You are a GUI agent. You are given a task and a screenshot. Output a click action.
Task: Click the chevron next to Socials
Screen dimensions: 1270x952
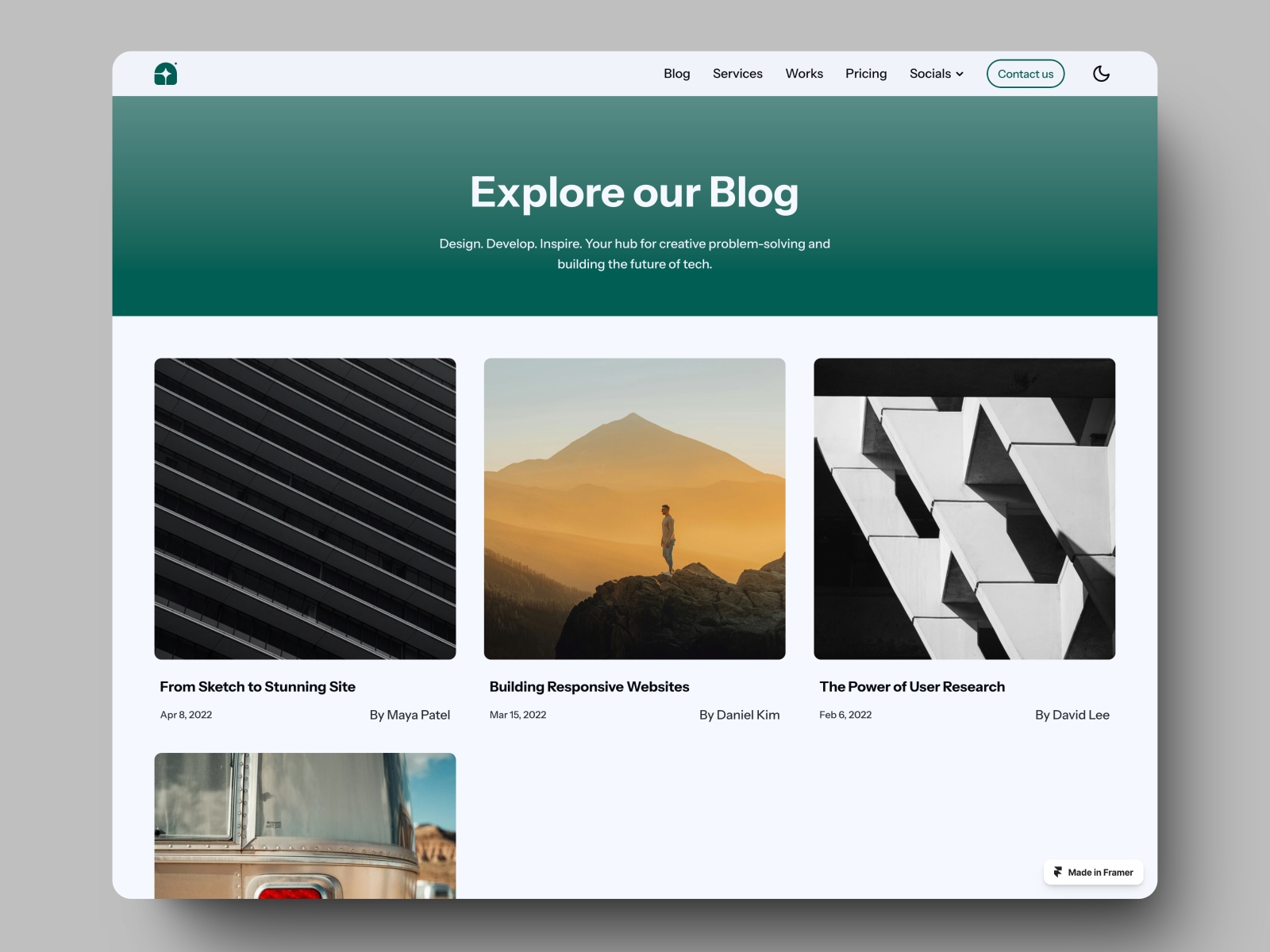pos(960,74)
